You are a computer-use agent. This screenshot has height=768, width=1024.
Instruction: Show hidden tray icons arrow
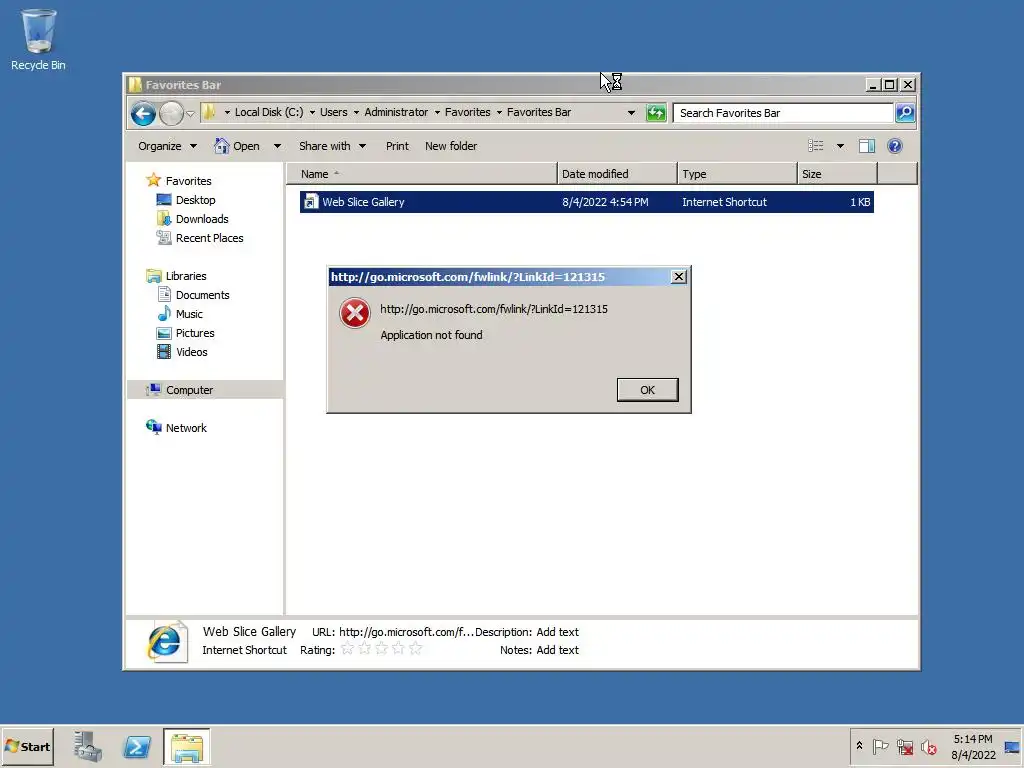pyautogui.click(x=859, y=746)
